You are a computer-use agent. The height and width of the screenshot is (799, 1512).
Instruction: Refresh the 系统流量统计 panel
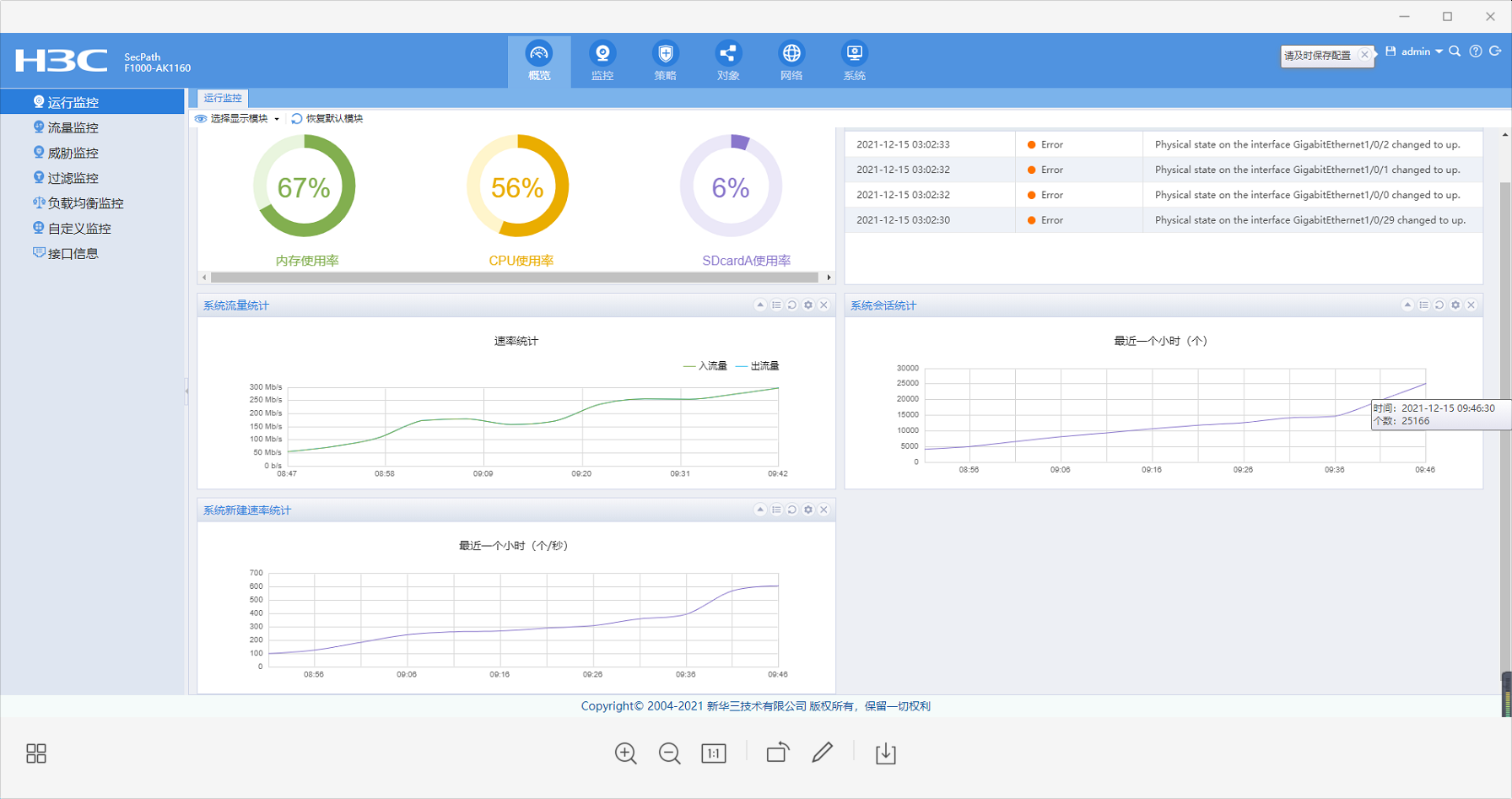coord(792,305)
